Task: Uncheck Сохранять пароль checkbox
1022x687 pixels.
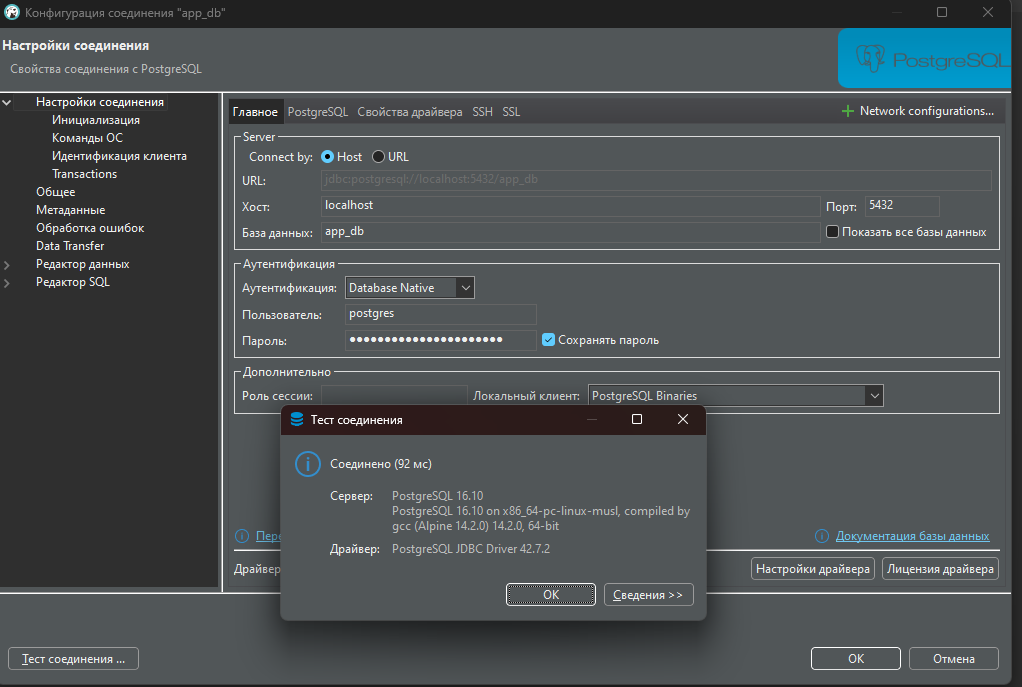Action: click(x=548, y=340)
